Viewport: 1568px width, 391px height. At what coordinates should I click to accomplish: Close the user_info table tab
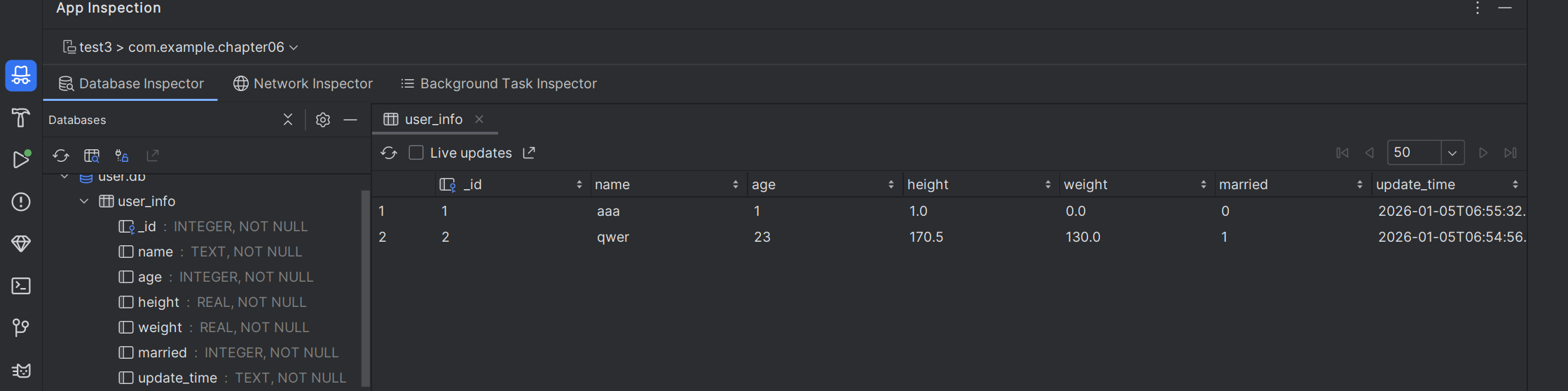(x=479, y=119)
